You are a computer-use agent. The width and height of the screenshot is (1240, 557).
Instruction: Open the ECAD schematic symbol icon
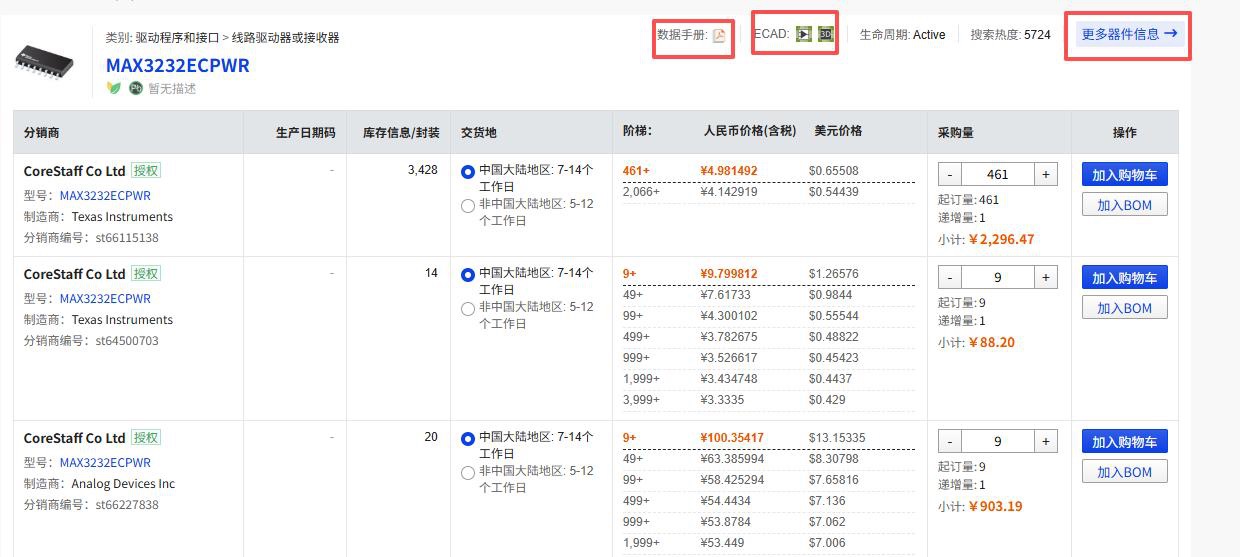click(804, 34)
